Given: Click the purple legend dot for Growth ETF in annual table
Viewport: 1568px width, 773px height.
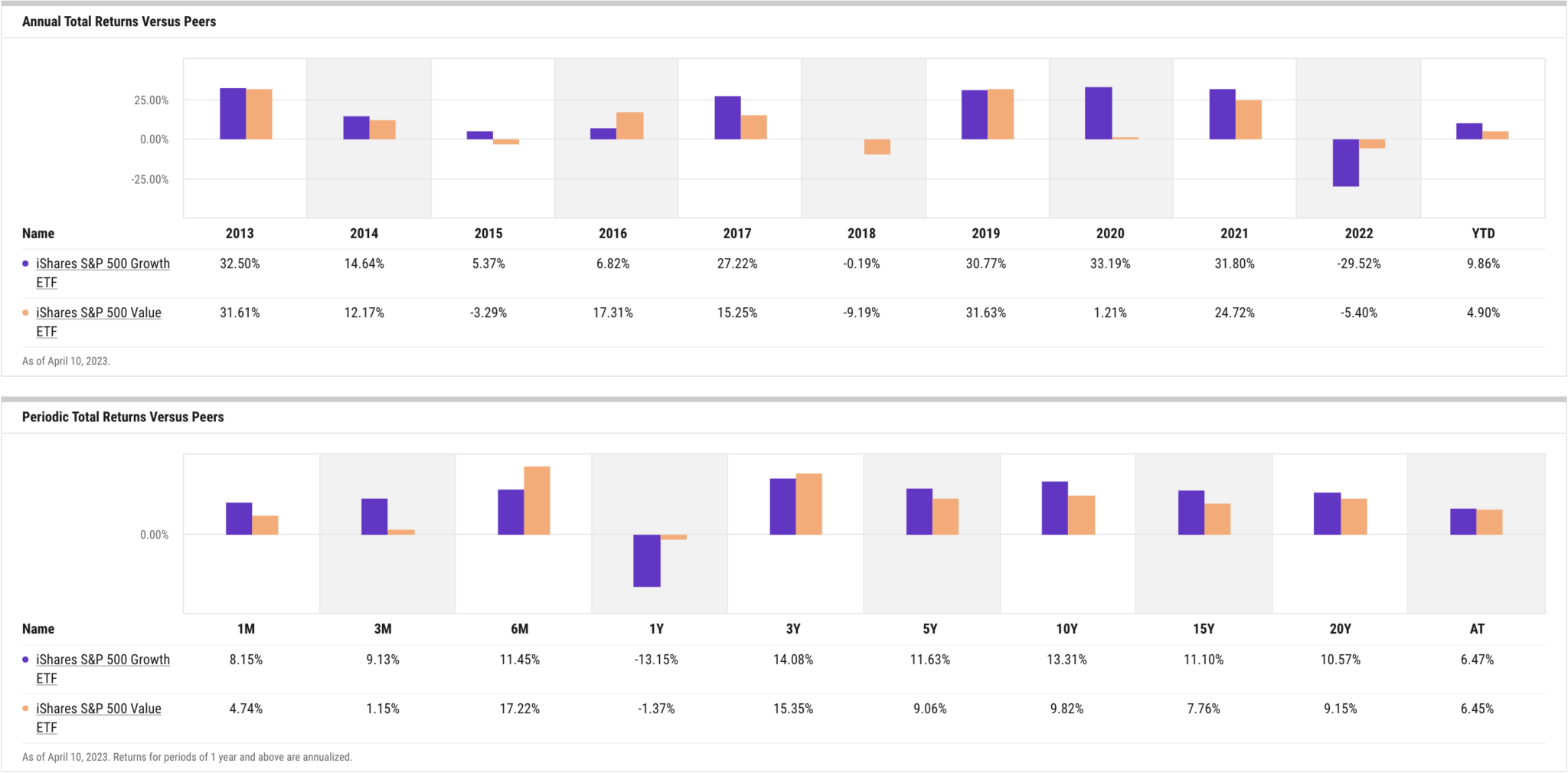Looking at the screenshot, I should (x=25, y=264).
